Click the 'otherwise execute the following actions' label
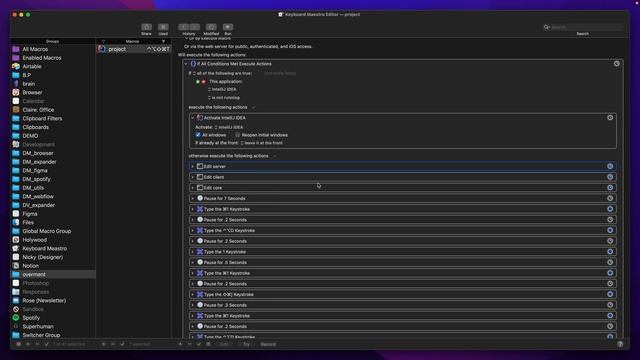The image size is (640, 360). click(x=228, y=156)
